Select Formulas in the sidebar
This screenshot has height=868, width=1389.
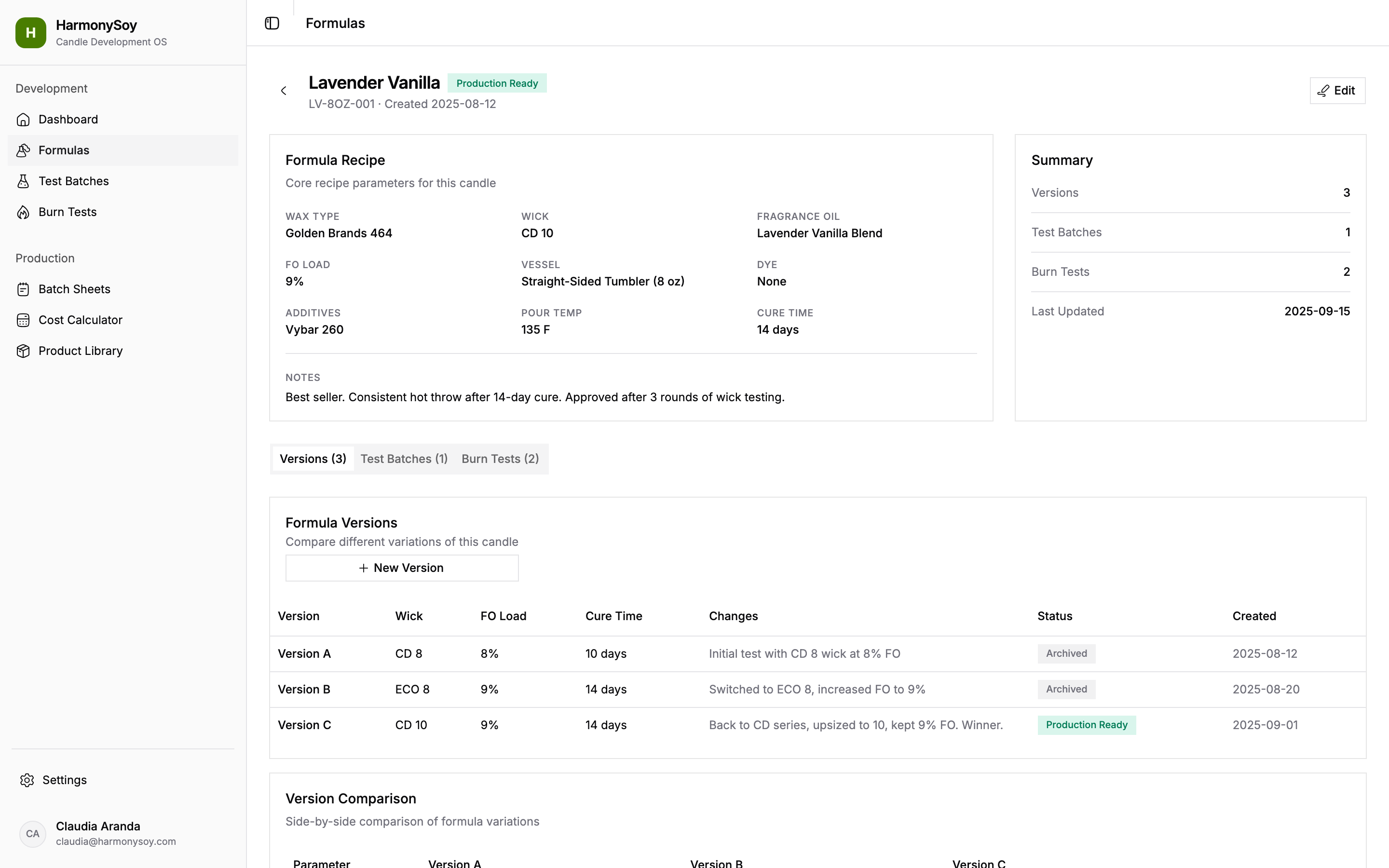(x=64, y=150)
